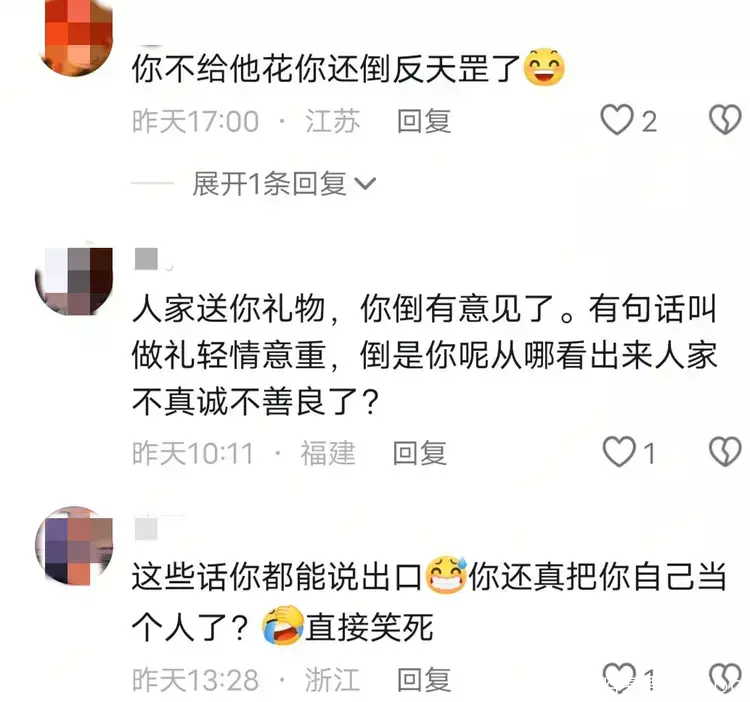Select the comment text 你不给他花你还倒反天罡了
This screenshot has height=702, width=750.
tap(326, 68)
